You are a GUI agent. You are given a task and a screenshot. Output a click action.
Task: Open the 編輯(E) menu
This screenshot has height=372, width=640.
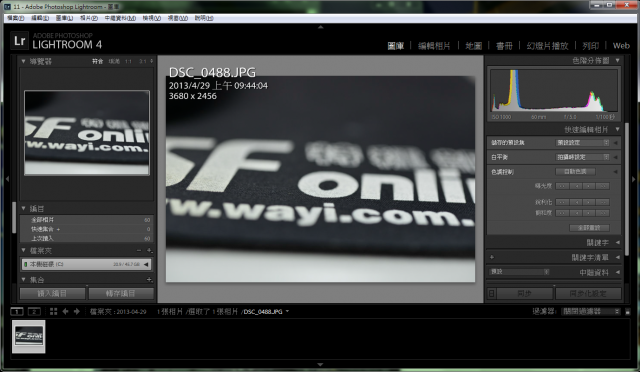pyautogui.click(x=40, y=18)
